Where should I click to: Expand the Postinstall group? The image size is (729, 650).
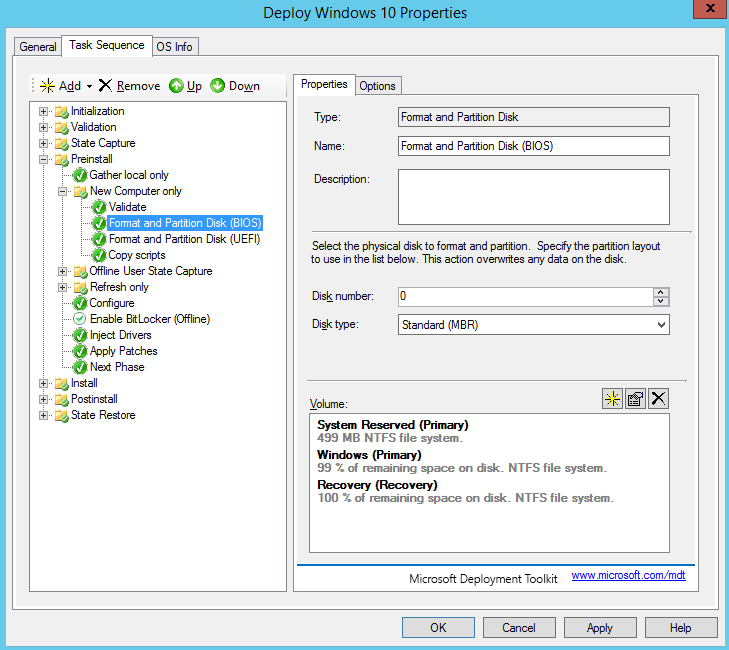tap(43, 399)
